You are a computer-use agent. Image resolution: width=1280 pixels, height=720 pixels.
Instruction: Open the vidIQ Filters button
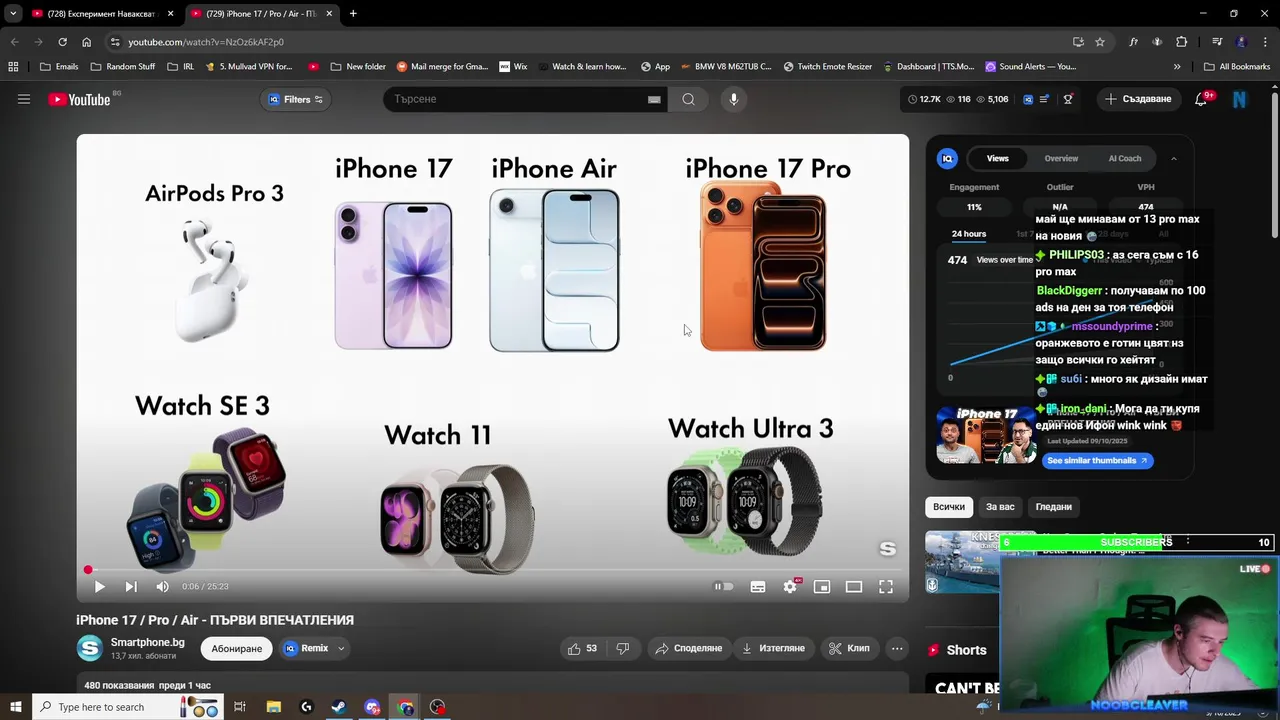pyautogui.click(x=296, y=99)
